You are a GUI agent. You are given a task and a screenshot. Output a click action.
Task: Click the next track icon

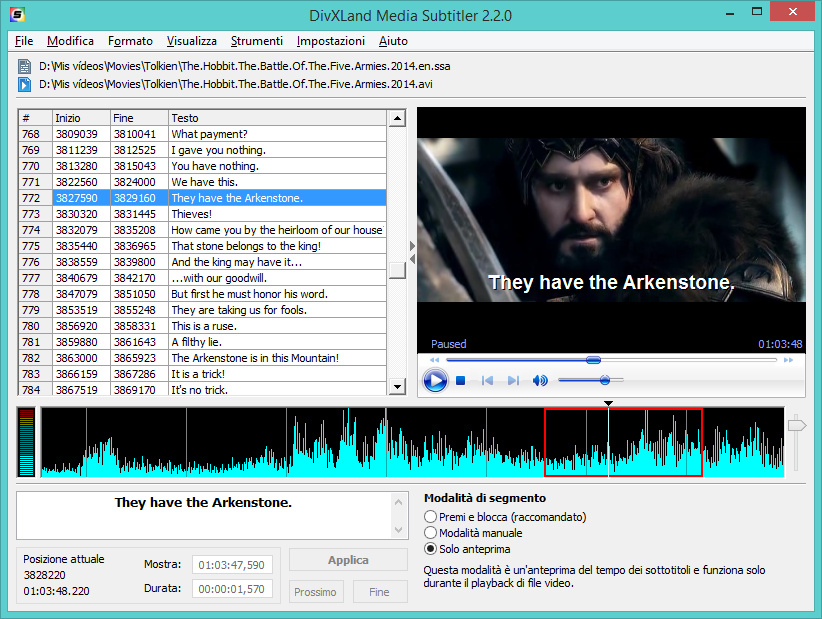513,381
